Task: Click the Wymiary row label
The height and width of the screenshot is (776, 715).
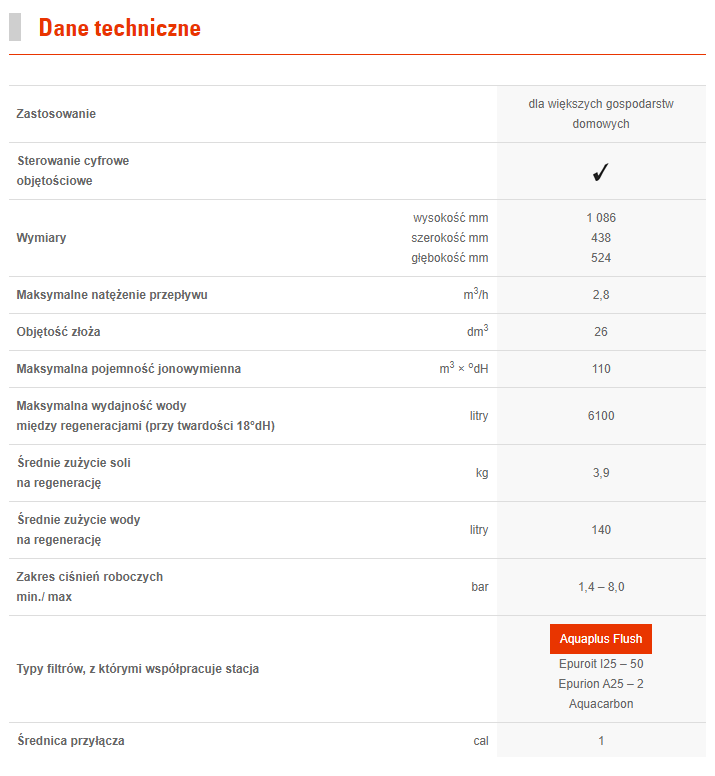Action: [x=42, y=238]
